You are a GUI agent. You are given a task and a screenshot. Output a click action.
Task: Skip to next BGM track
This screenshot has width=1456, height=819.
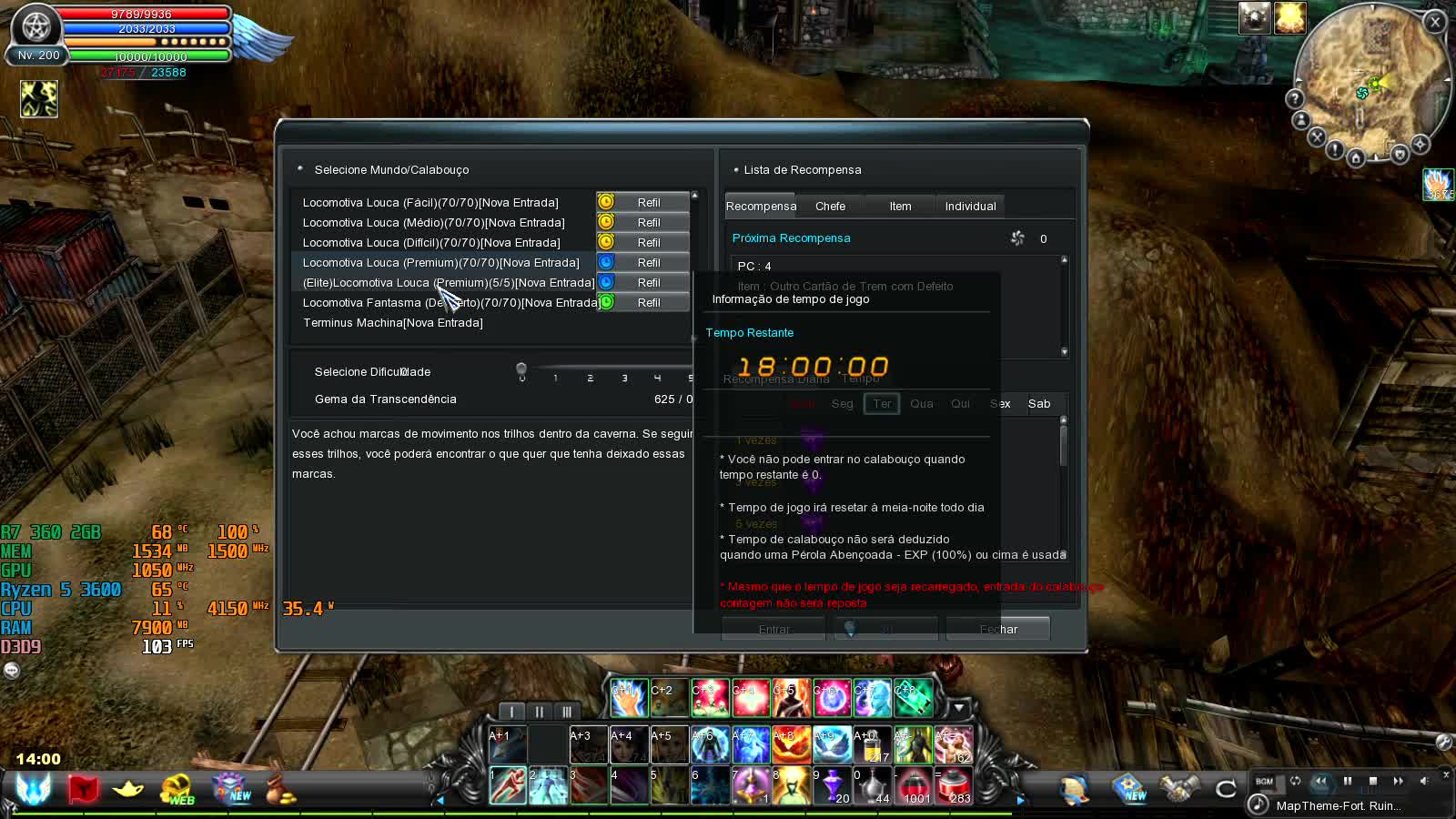[x=1399, y=781]
